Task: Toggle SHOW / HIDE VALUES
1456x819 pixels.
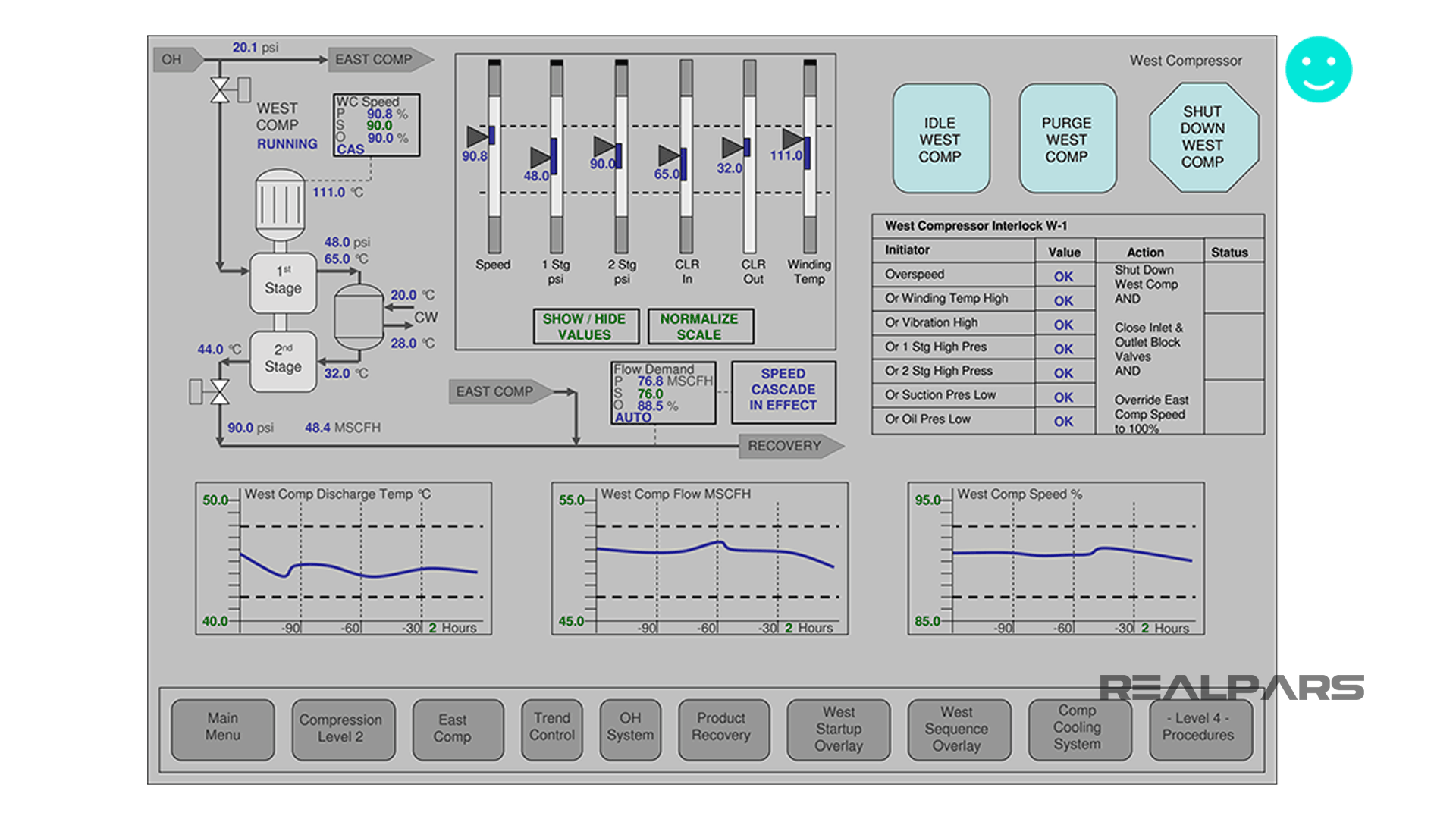Action: (x=585, y=326)
